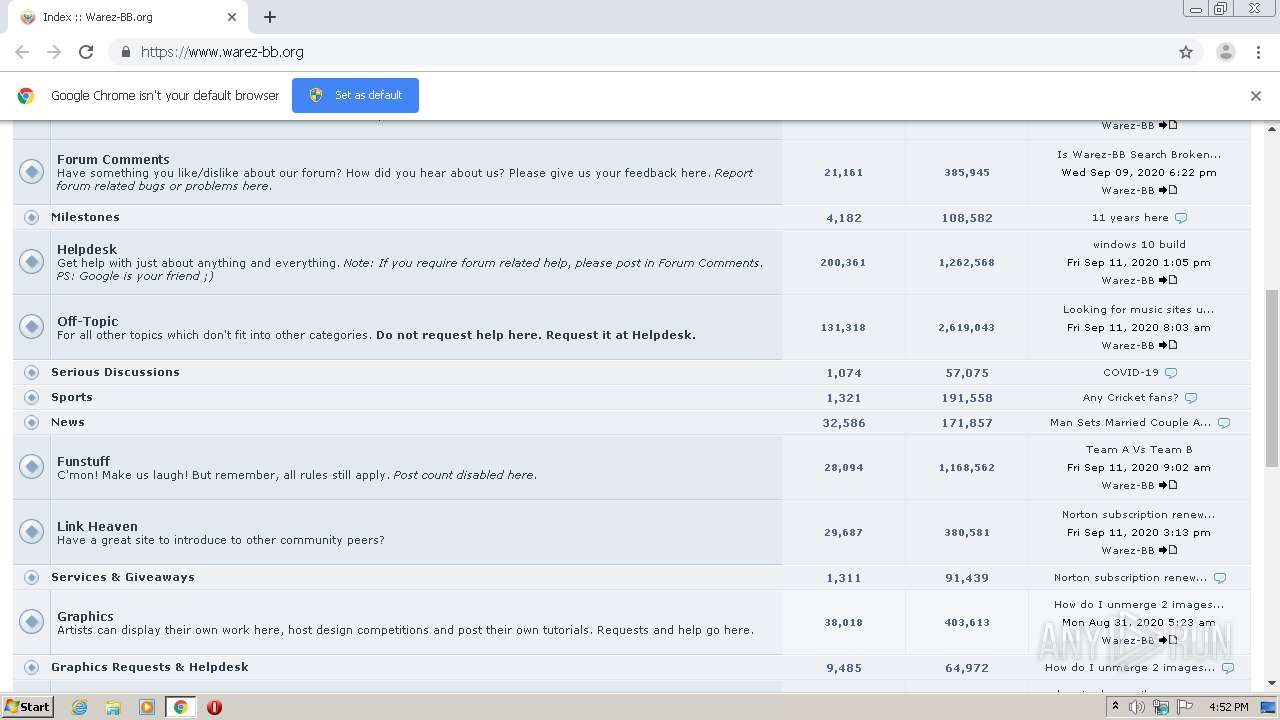The height and width of the screenshot is (720, 1280).
Task: Click the page vertical scrollbar thumb
Action: point(1272,380)
